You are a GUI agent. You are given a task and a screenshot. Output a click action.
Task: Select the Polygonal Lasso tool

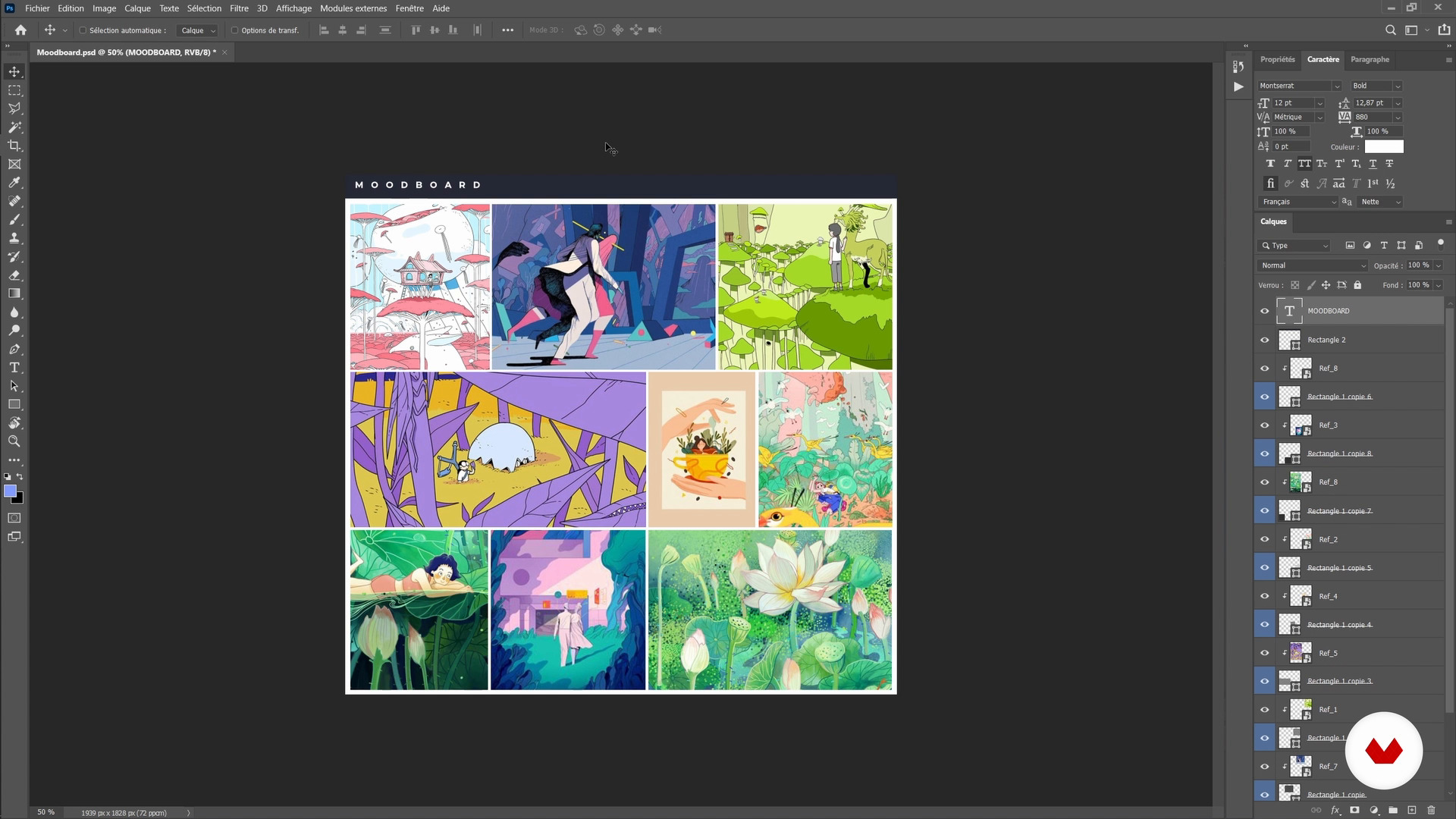[14, 108]
